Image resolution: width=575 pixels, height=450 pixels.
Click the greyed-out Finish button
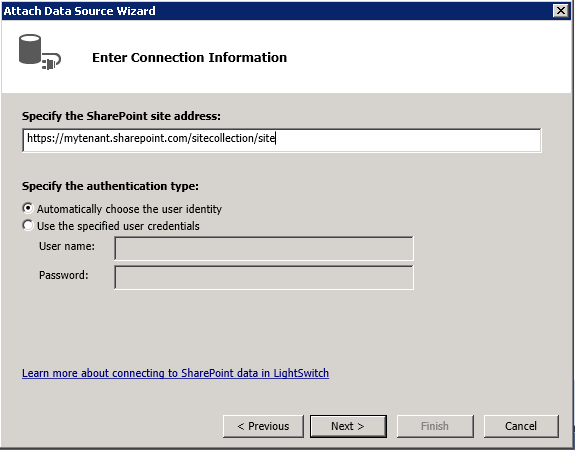(435, 426)
